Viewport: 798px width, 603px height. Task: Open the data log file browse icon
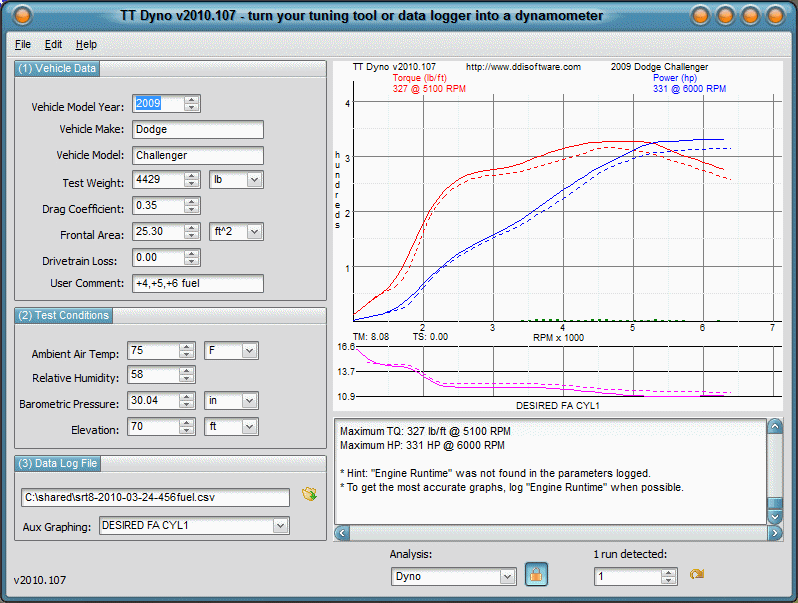pyautogui.click(x=309, y=494)
